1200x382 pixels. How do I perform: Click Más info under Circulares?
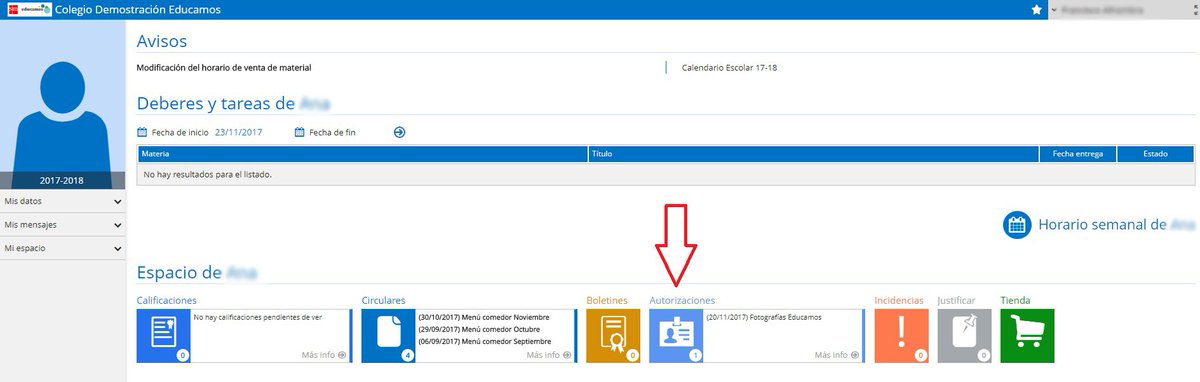tap(549, 354)
